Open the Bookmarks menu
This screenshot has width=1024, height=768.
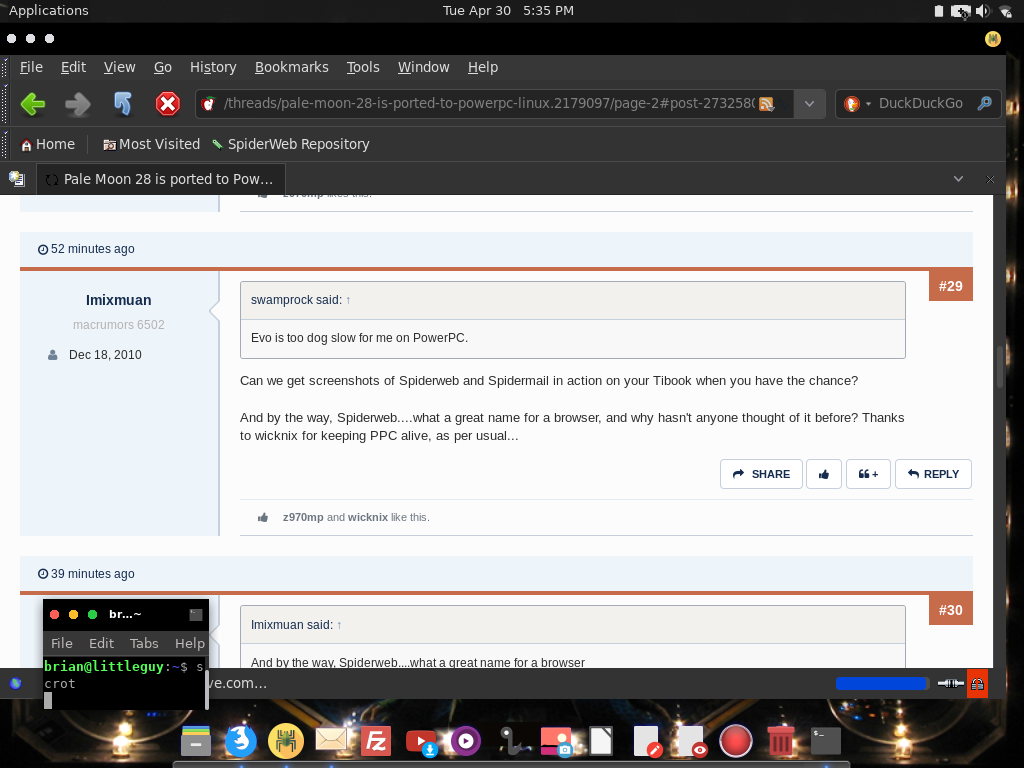291,67
